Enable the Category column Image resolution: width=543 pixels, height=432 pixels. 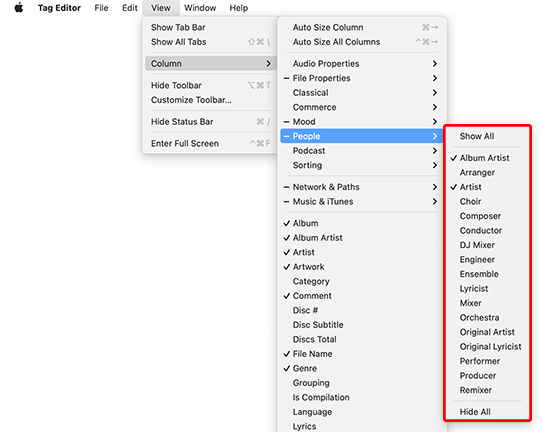362,281
